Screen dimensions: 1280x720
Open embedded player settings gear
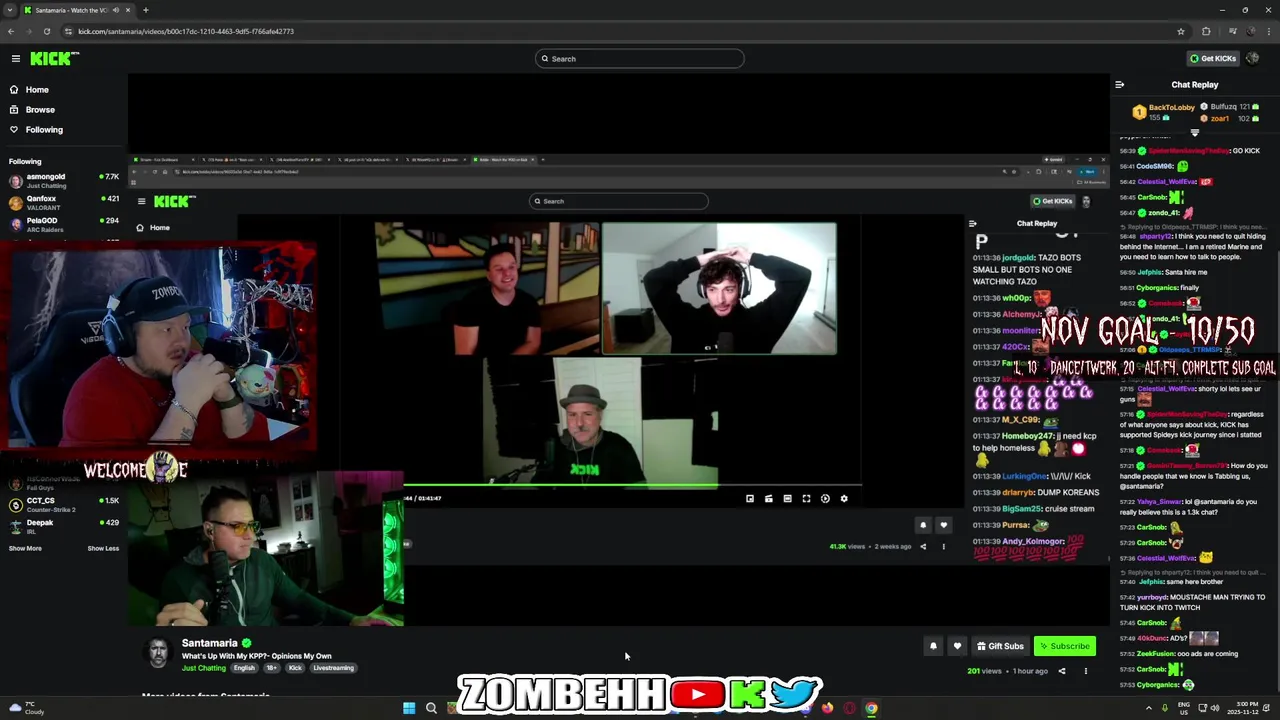(844, 498)
